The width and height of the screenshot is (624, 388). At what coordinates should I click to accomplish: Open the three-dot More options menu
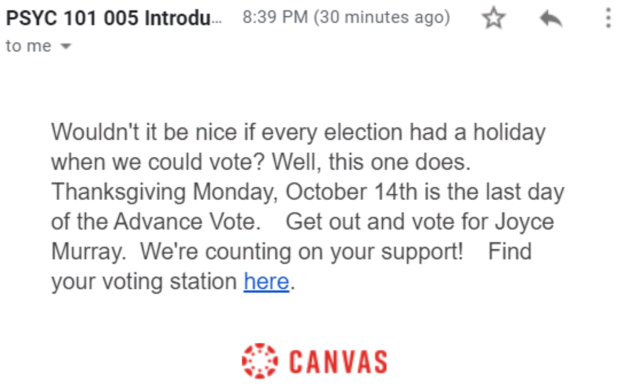608,18
